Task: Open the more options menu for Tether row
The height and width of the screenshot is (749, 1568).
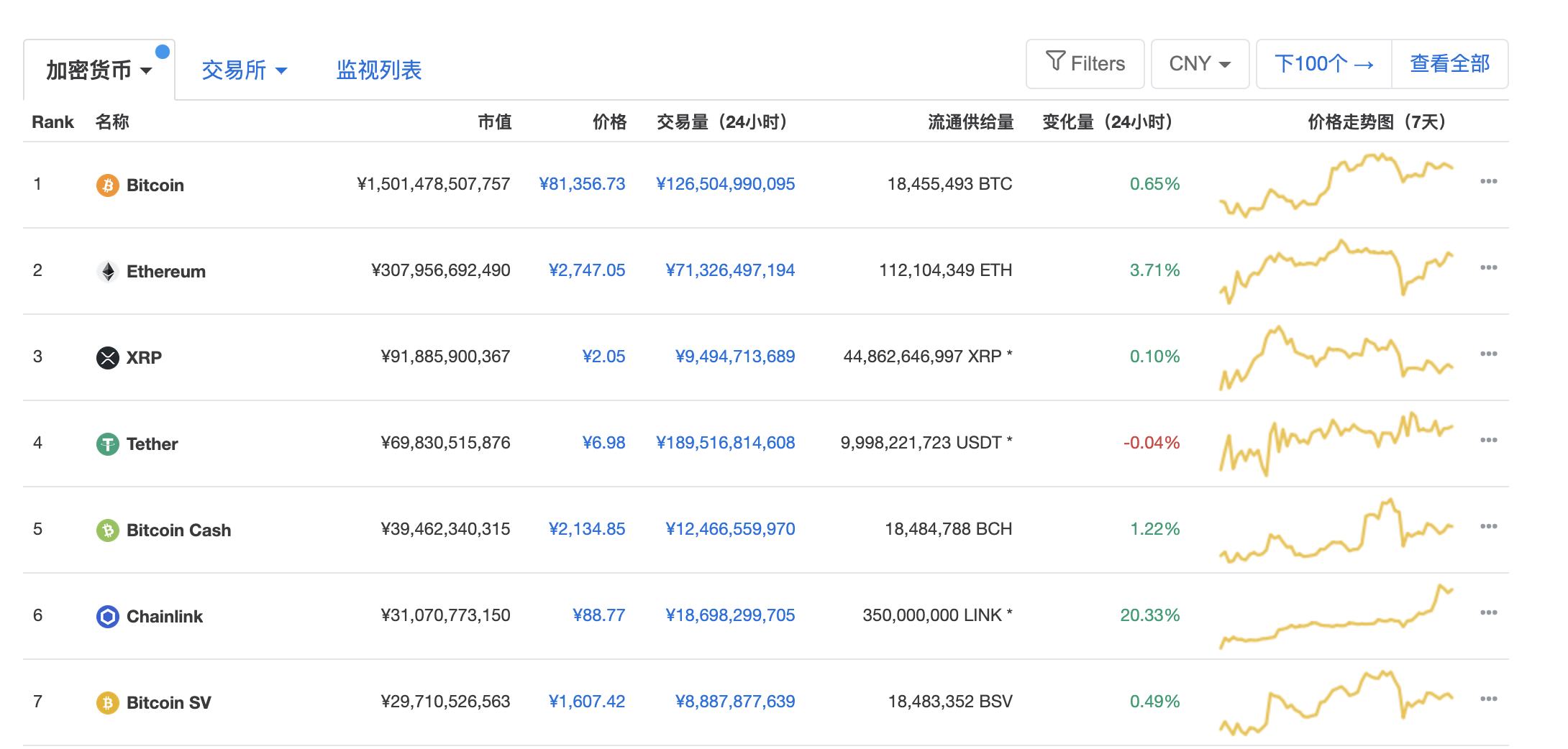Action: click(x=1488, y=441)
